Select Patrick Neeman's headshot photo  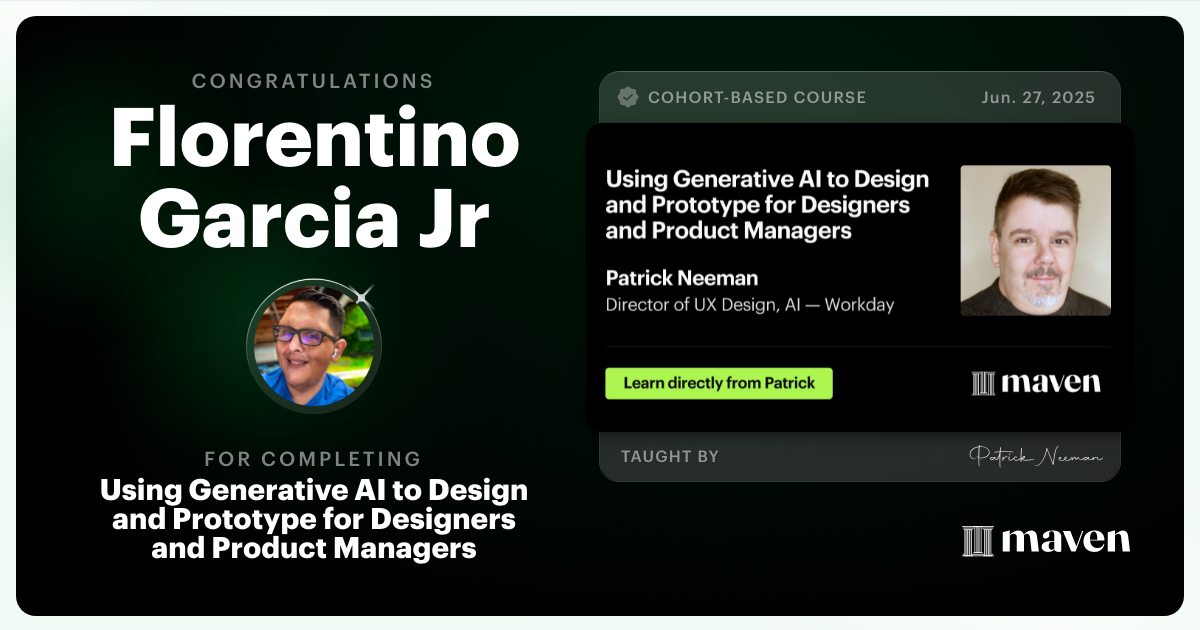click(x=1035, y=240)
